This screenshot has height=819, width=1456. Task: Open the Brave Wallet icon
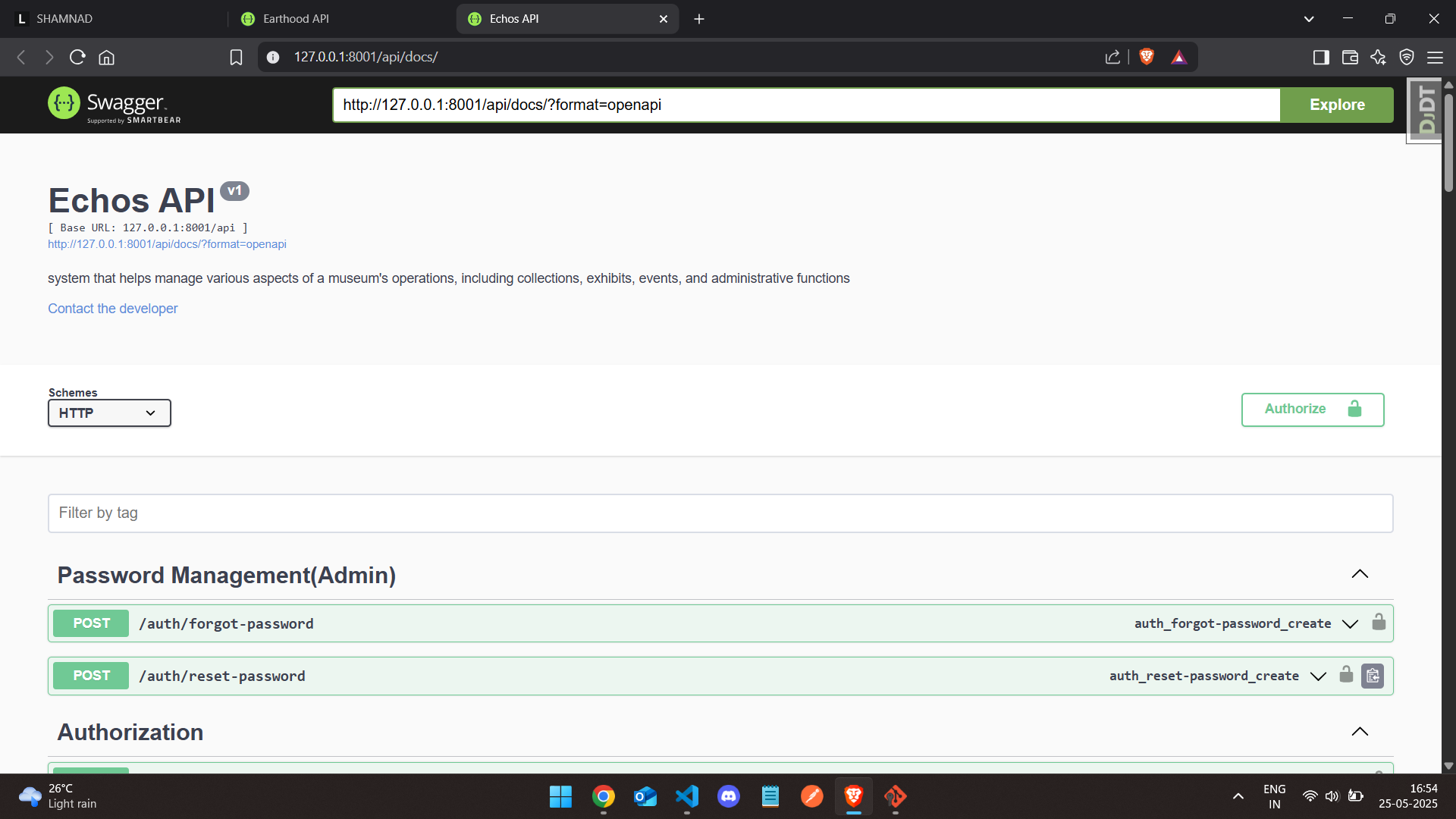pyautogui.click(x=1350, y=57)
